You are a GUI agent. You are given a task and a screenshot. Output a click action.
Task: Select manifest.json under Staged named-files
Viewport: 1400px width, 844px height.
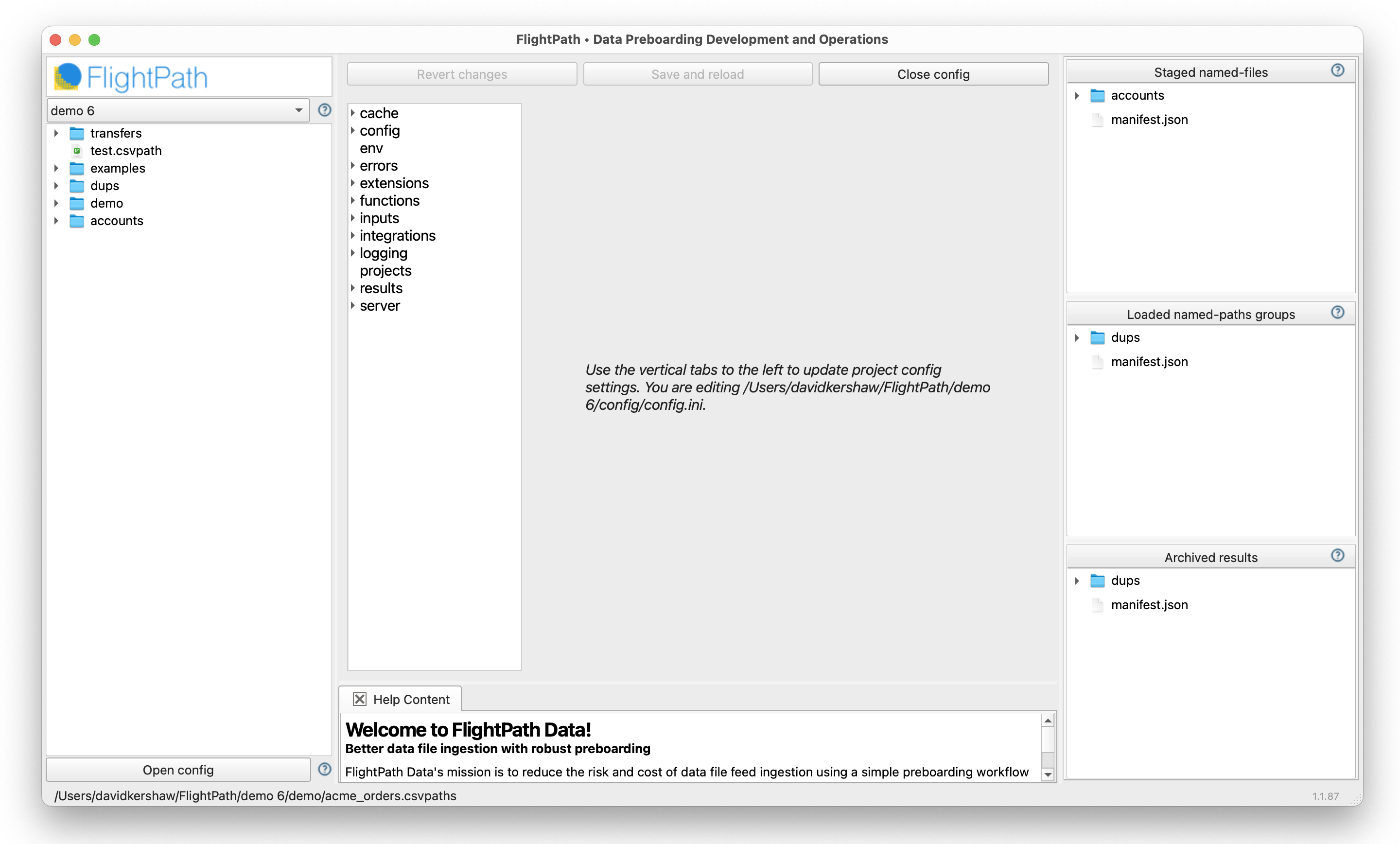pos(1149,120)
